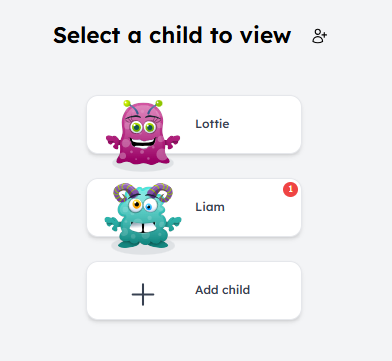Click the plus icon in Add child

143,294
